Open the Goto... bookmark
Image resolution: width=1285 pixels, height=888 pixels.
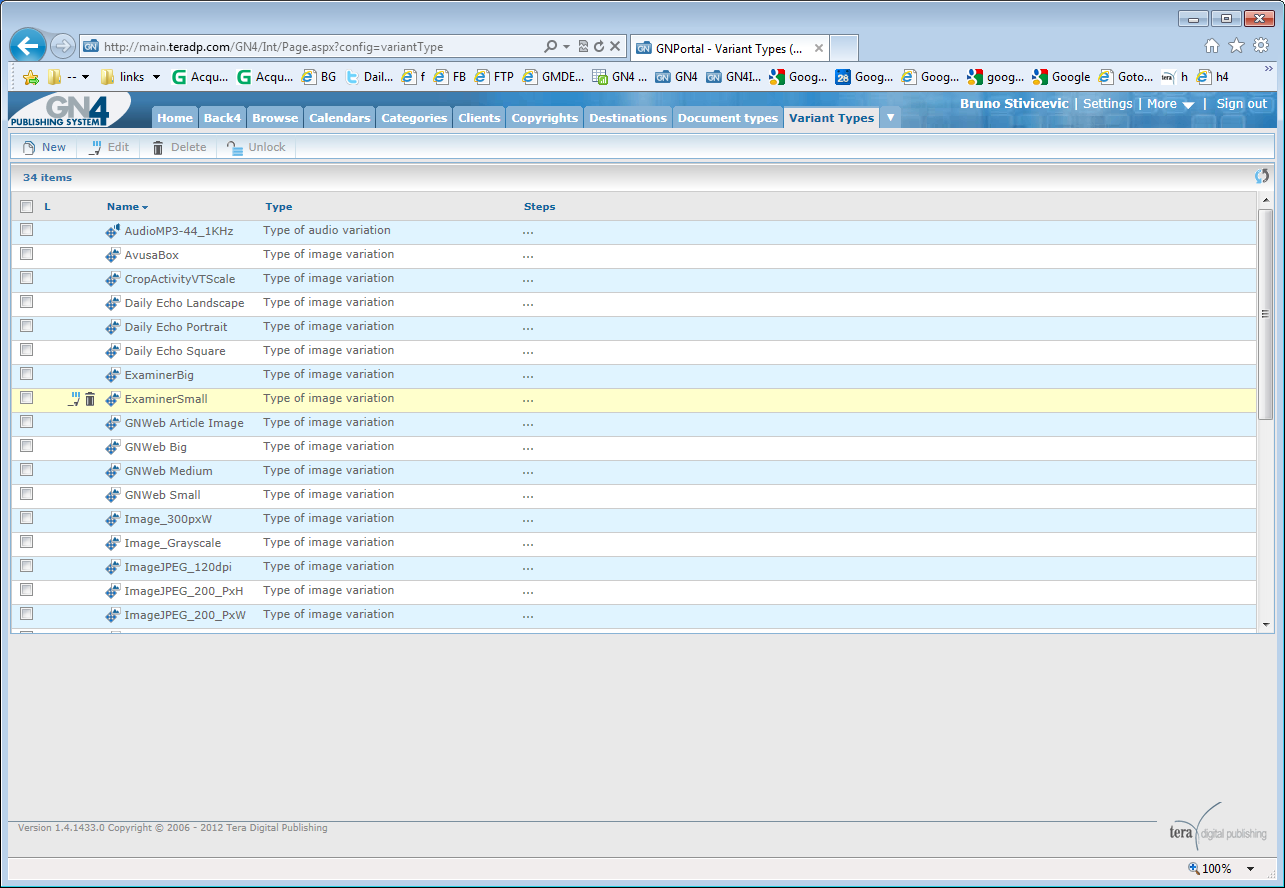coord(1125,76)
